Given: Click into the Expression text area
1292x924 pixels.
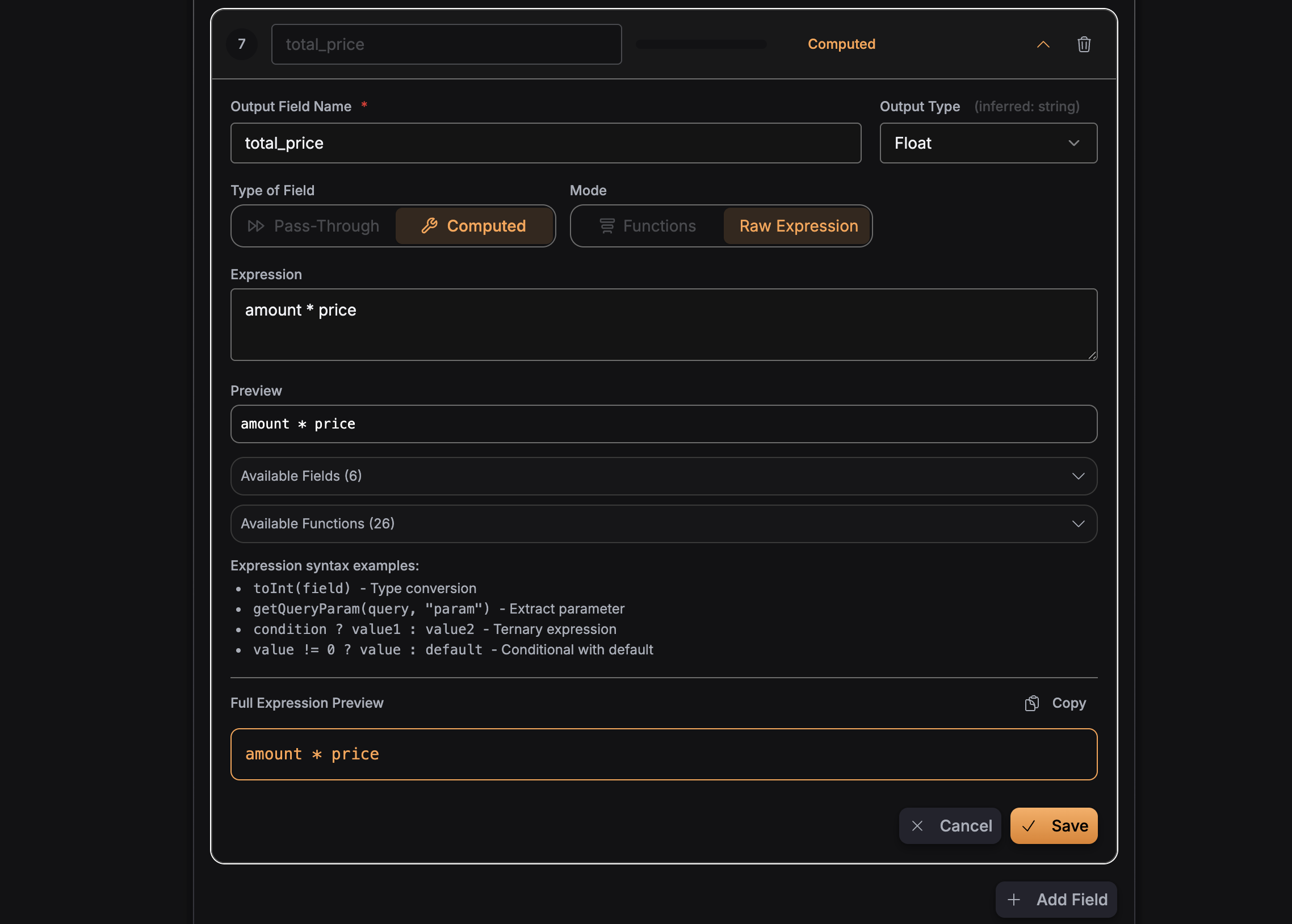Looking at the screenshot, I should pos(664,324).
